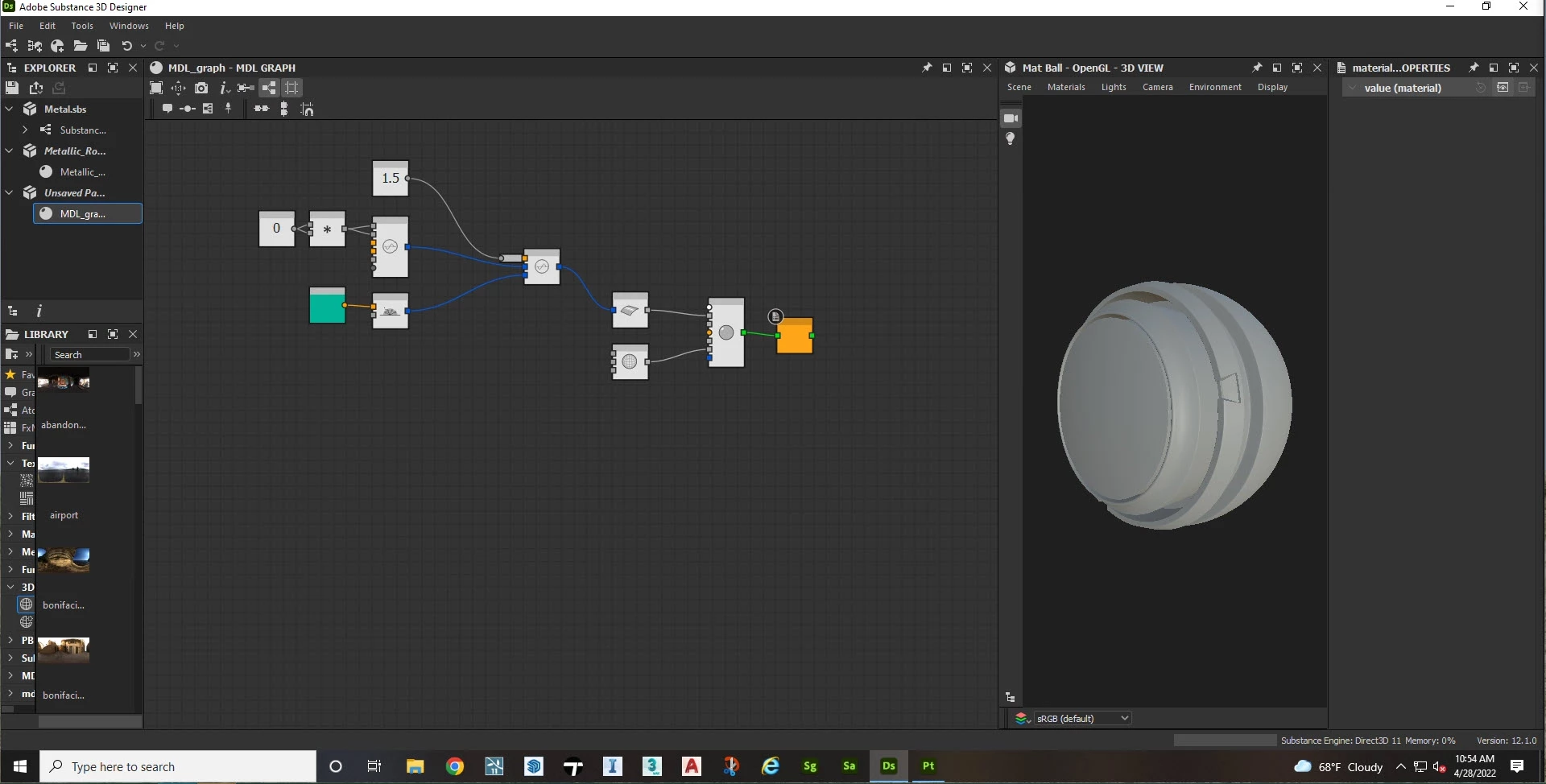Align selected nodes vertically
1546x784 pixels.
click(x=283, y=109)
